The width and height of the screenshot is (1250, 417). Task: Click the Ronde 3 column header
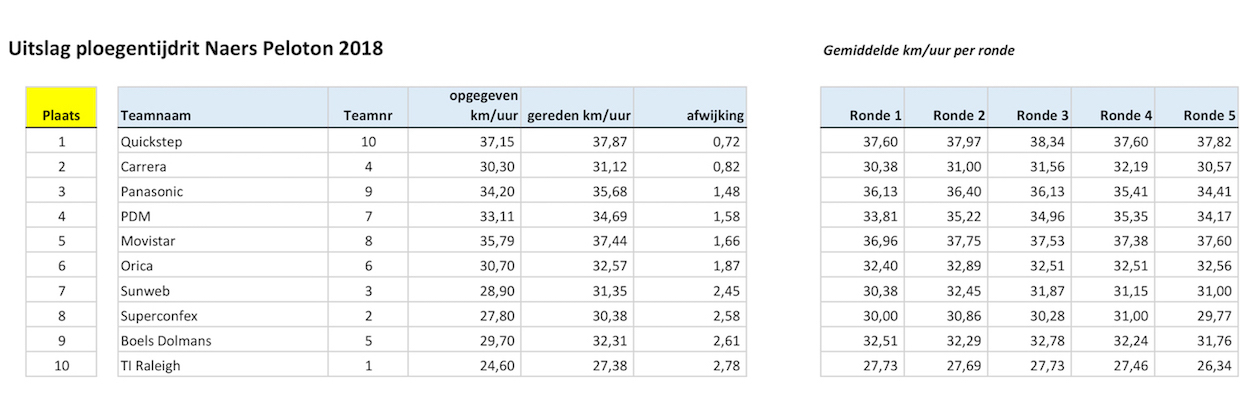point(1029,107)
